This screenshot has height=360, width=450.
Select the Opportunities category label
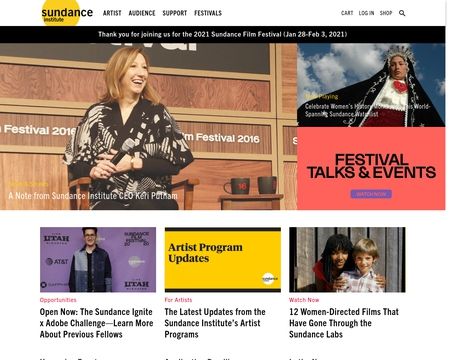pos(58,300)
